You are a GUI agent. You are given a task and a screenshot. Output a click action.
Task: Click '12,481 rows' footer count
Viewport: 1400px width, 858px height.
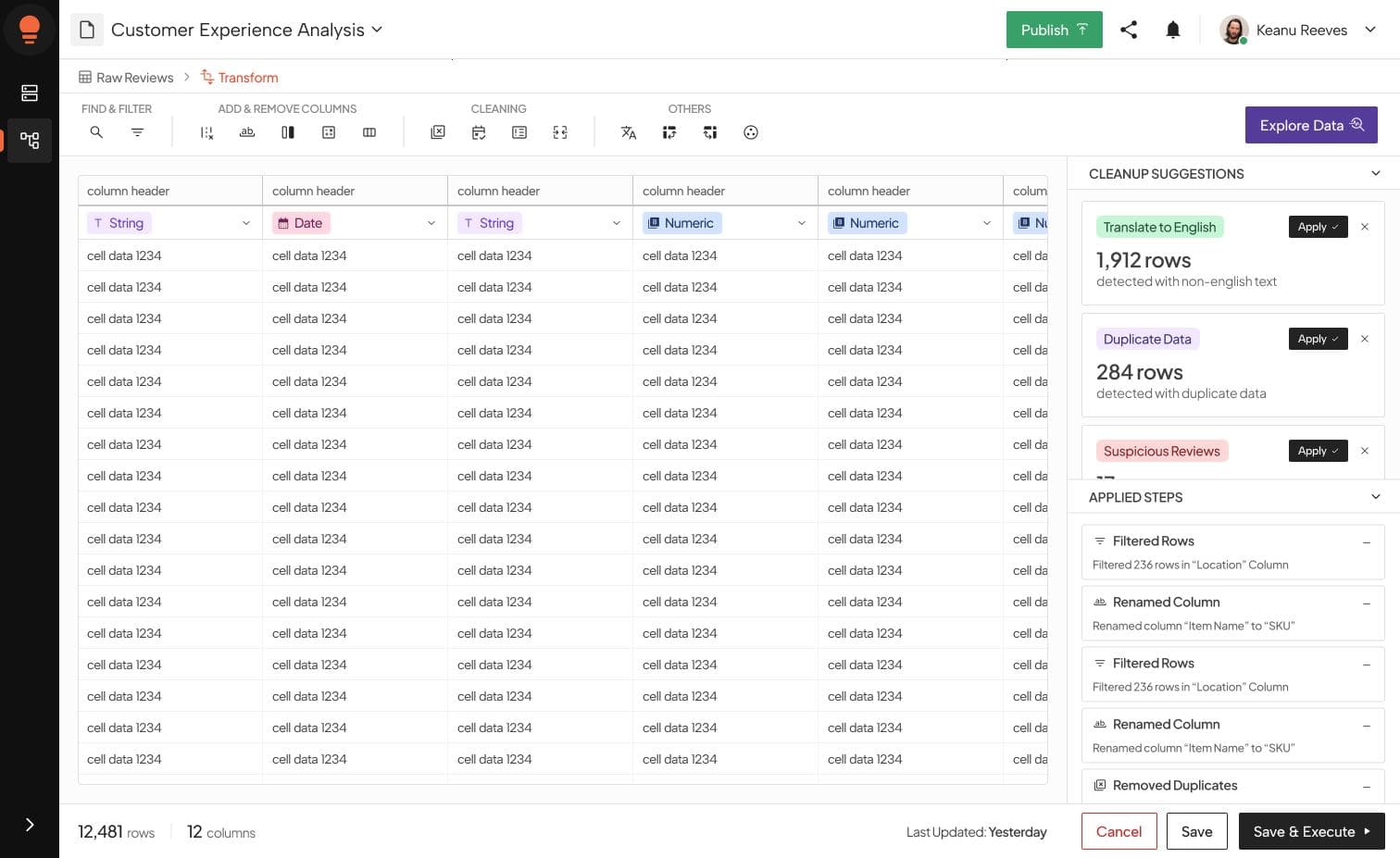coord(116,832)
